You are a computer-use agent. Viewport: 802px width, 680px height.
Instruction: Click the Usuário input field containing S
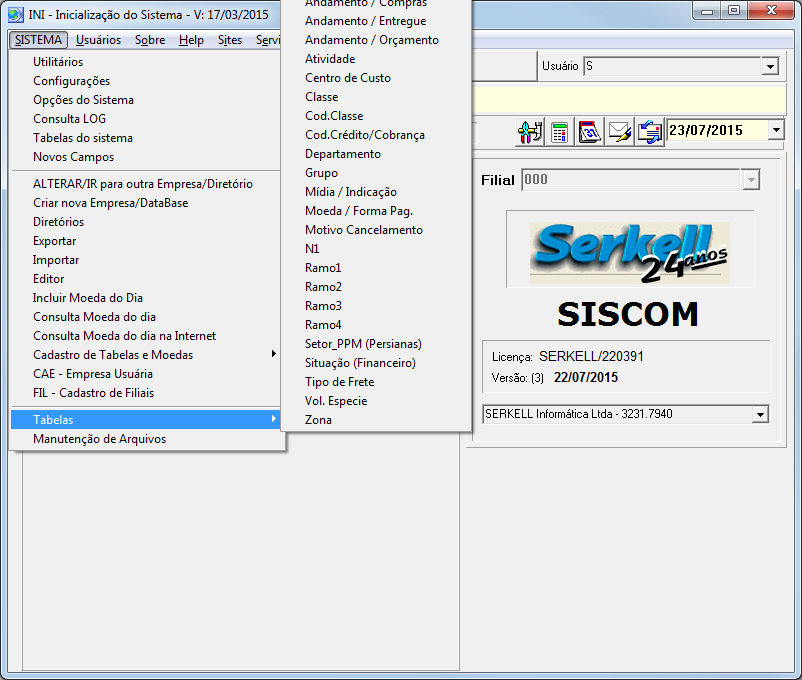[x=673, y=66]
